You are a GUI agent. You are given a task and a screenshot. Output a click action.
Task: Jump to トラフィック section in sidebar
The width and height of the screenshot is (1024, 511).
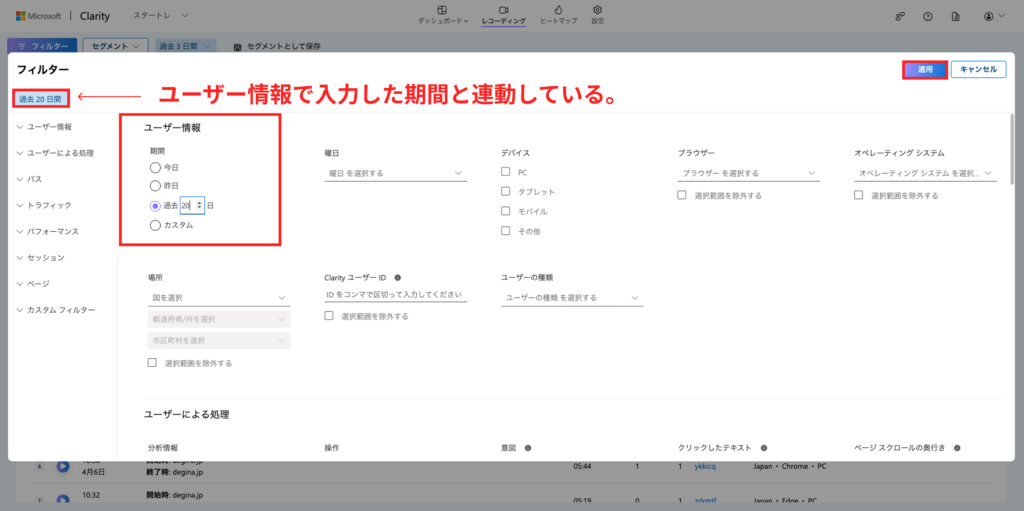(49, 205)
